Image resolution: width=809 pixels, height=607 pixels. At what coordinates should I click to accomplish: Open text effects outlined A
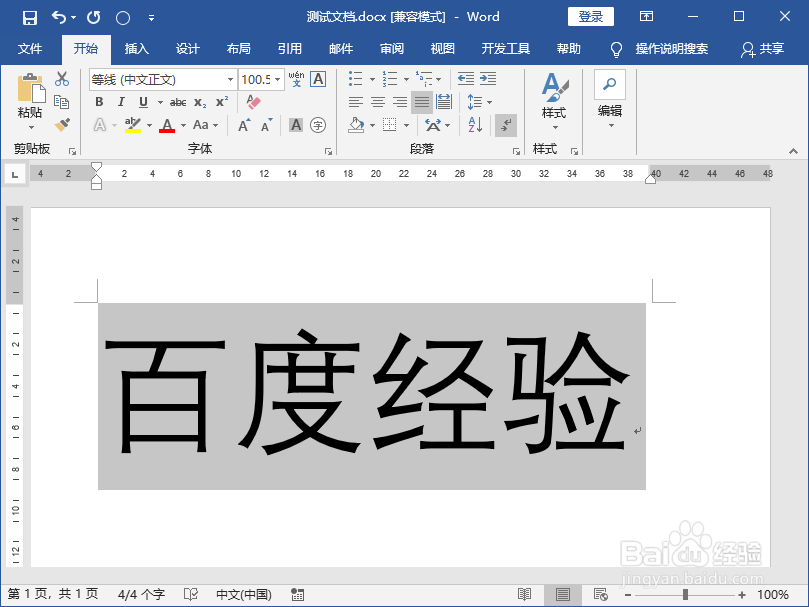point(100,125)
